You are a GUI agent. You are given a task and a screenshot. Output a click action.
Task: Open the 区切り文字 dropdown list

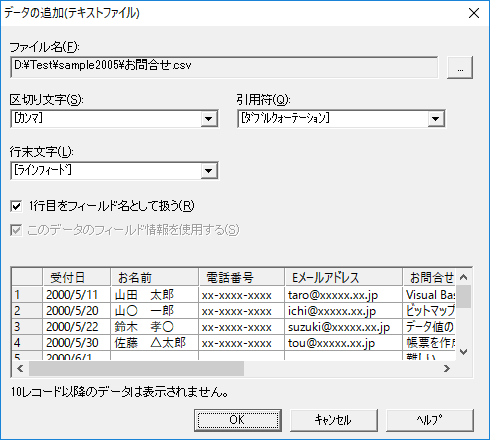coord(209,118)
